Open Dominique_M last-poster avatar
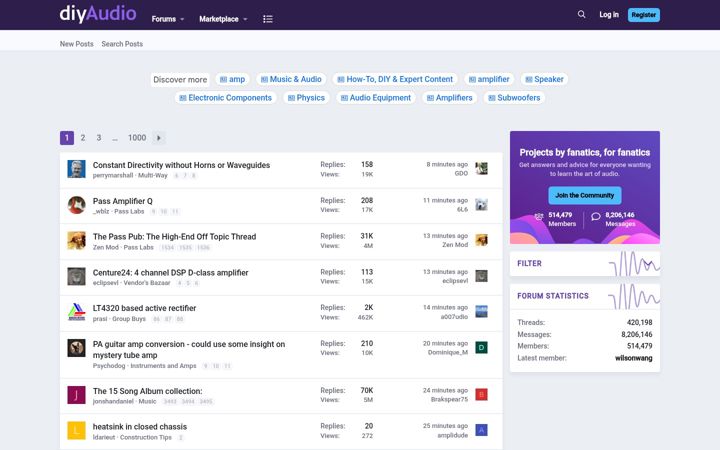The image size is (720, 450). click(x=481, y=348)
